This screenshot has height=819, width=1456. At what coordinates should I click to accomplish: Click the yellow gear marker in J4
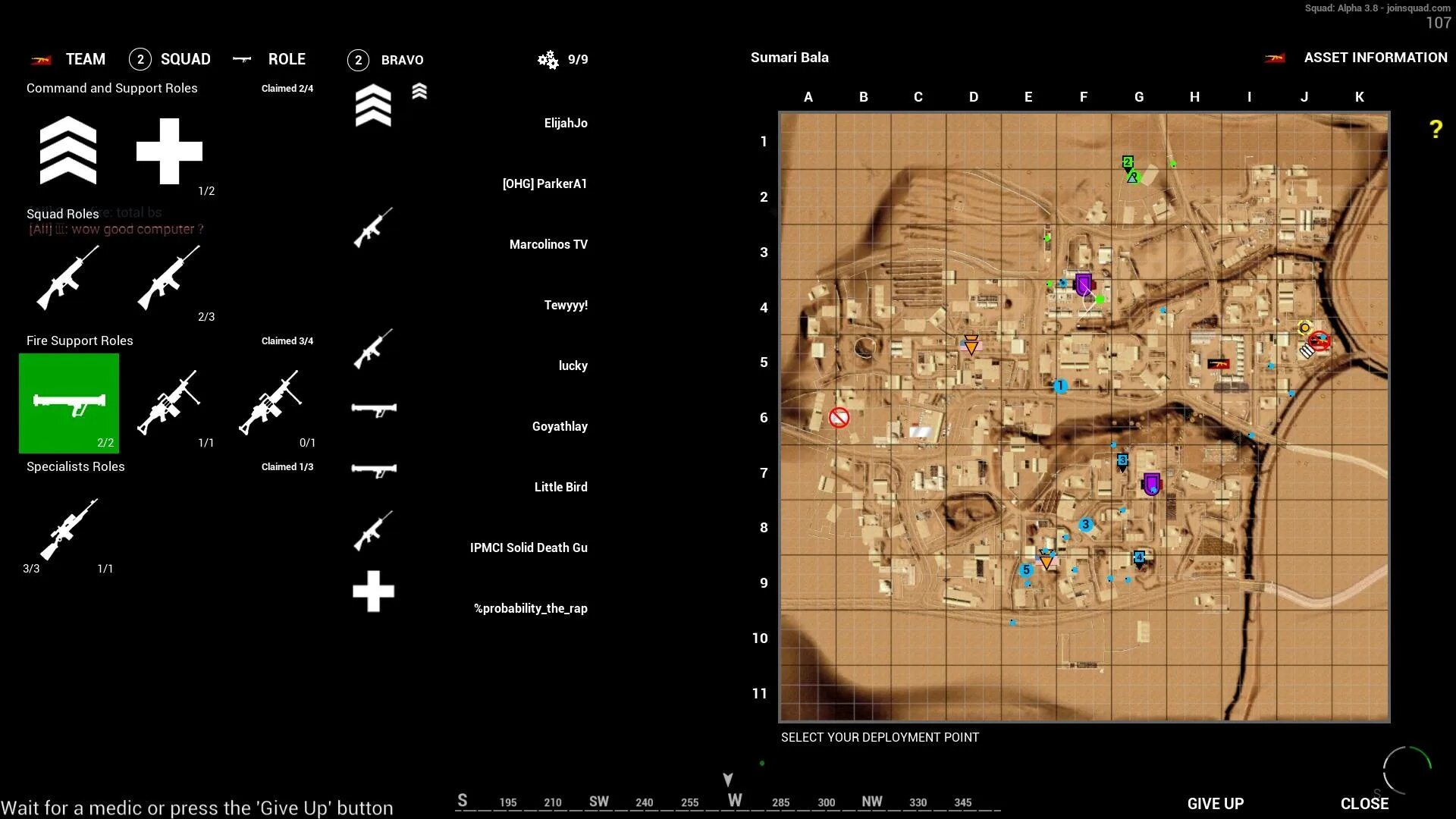tap(1305, 328)
